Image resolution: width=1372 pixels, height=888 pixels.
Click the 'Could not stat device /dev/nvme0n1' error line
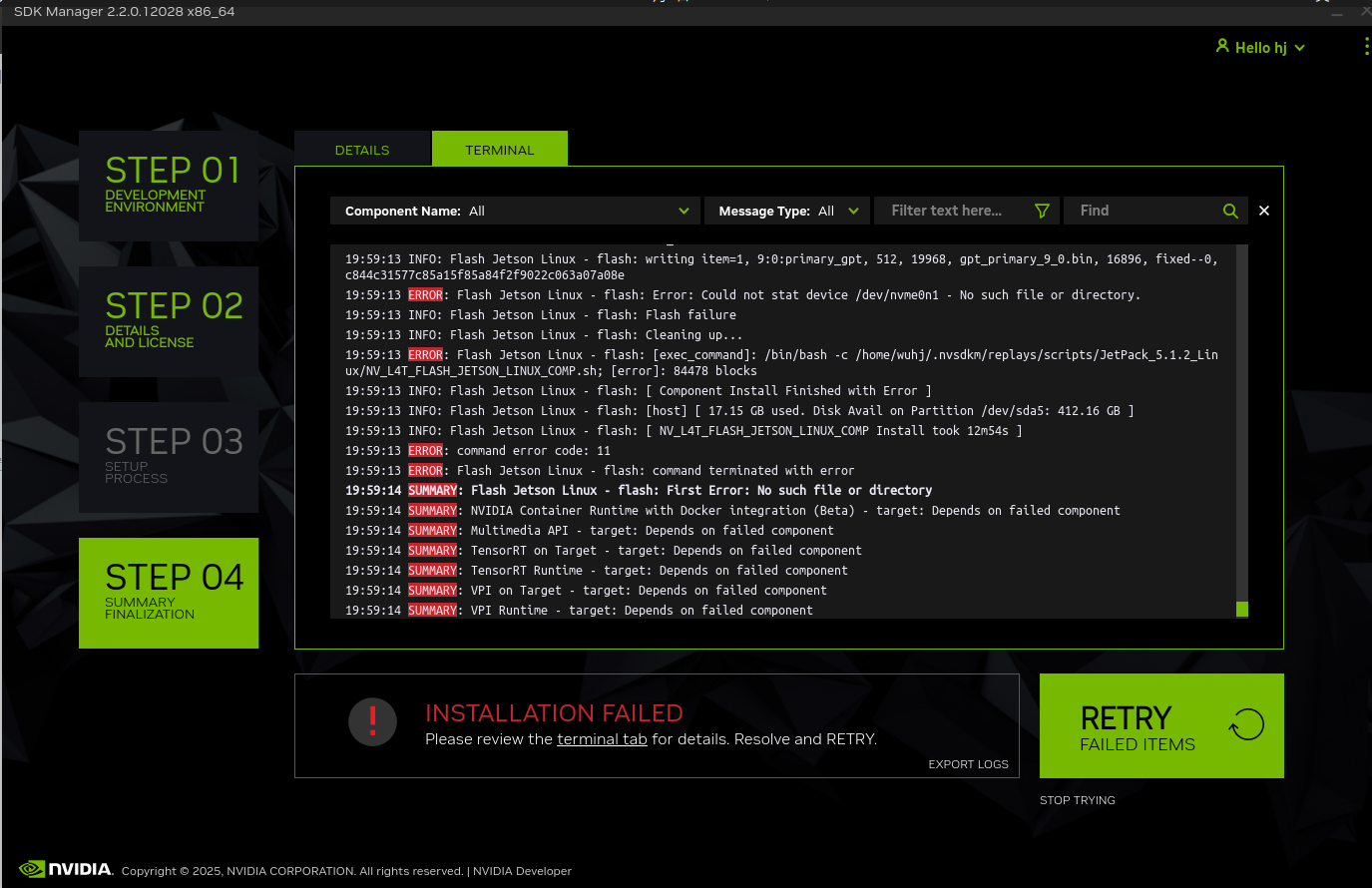tap(742, 295)
